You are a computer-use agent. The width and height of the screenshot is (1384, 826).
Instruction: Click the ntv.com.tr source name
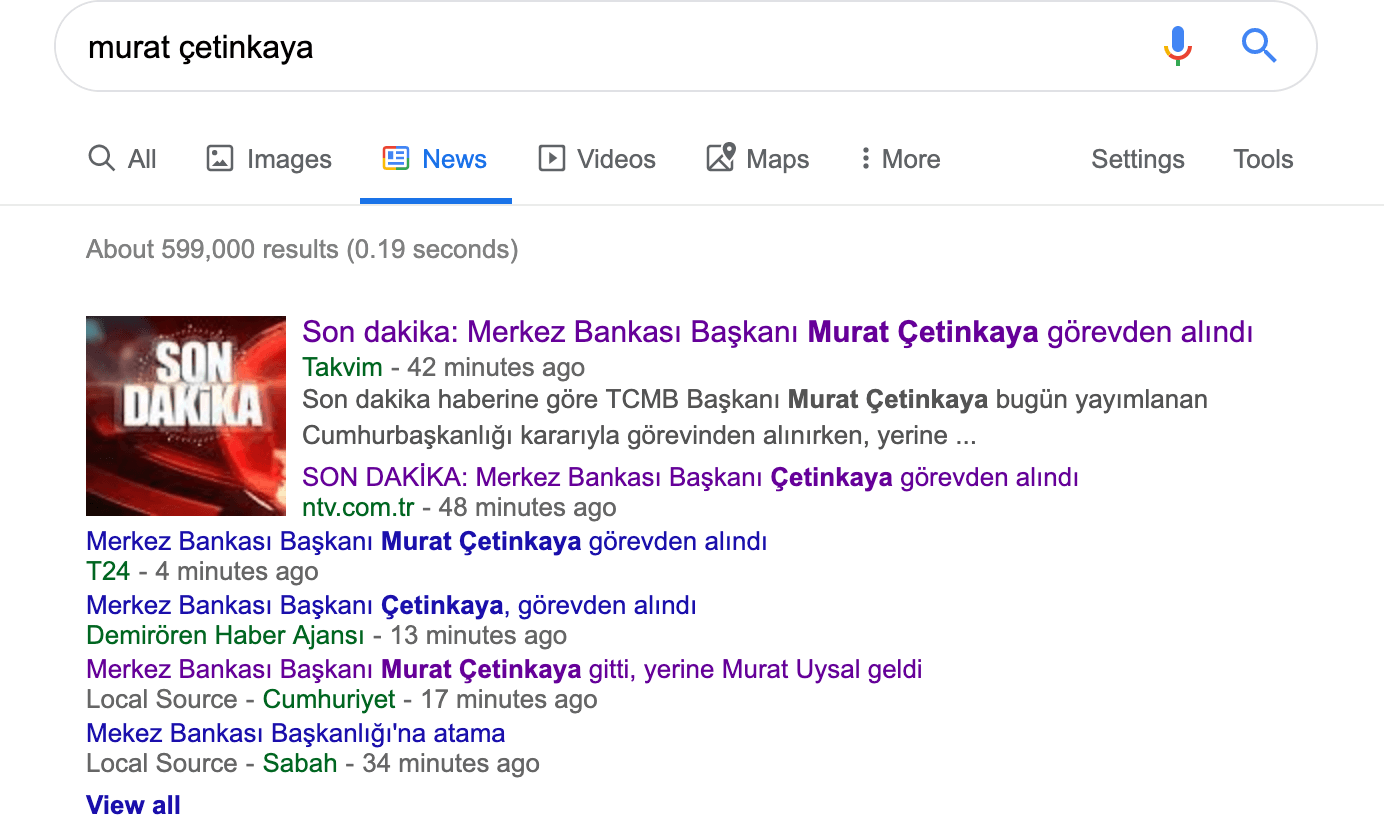click(x=358, y=508)
